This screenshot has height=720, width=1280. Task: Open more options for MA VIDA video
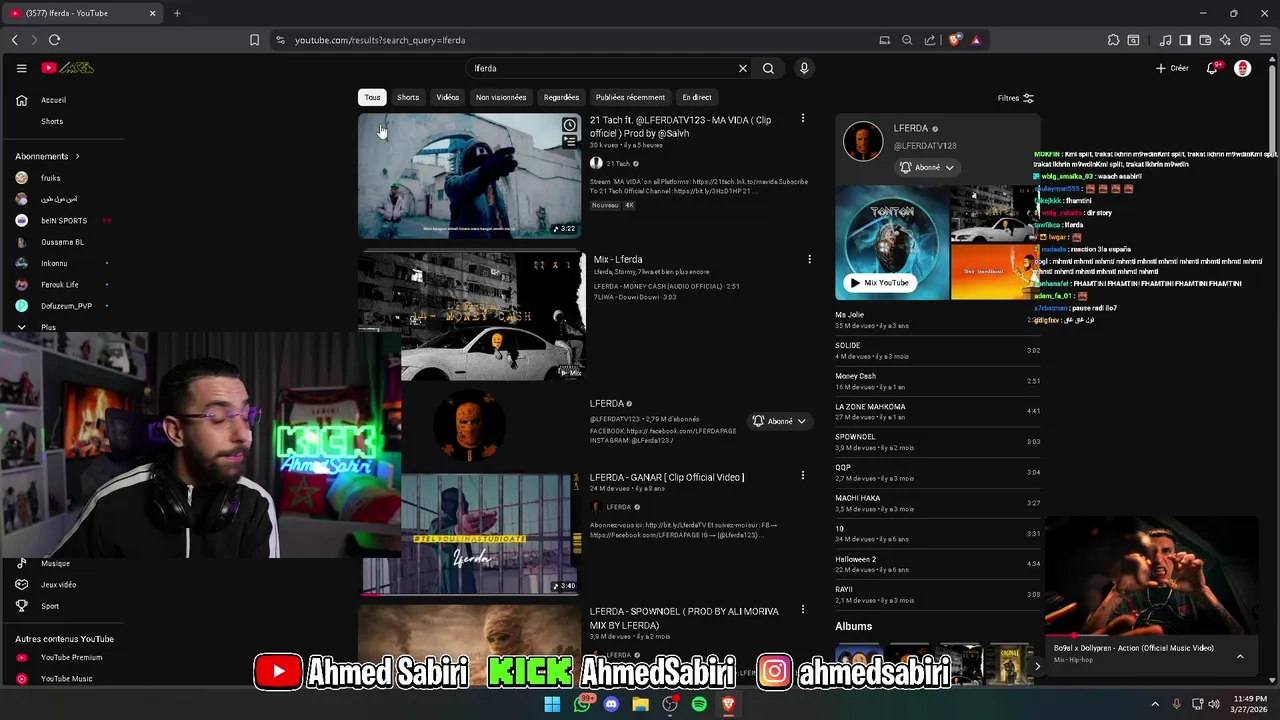tap(802, 119)
